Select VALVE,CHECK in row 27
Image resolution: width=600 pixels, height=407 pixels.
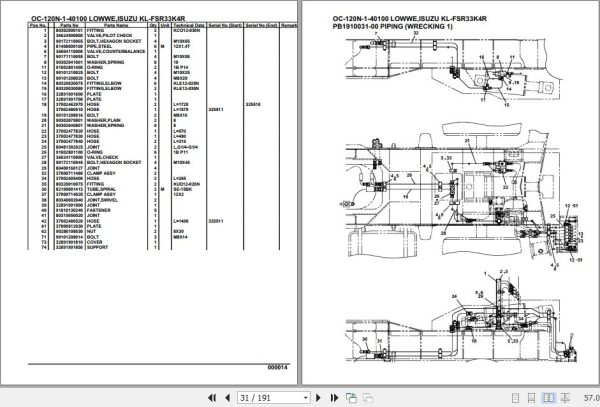pos(102,157)
